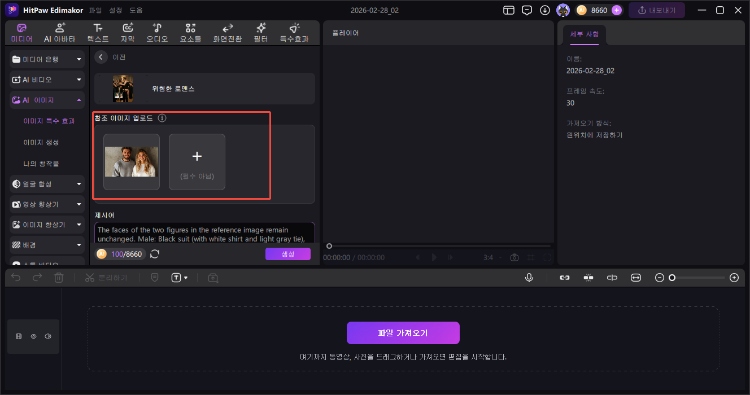The width and height of the screenshot is (750, 395).
Task: Click the info icon beside reference upload
Action: (x=162, y=118)
